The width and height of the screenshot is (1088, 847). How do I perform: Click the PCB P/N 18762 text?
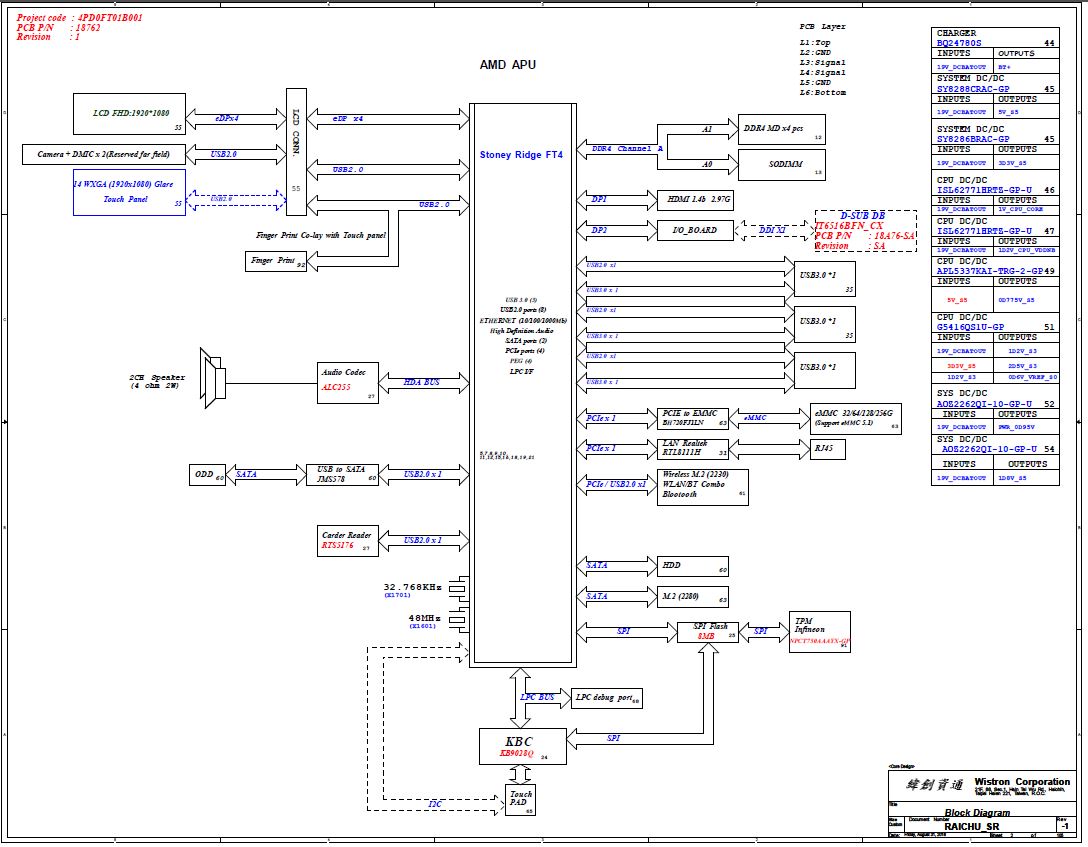click(x=58, y=28)
